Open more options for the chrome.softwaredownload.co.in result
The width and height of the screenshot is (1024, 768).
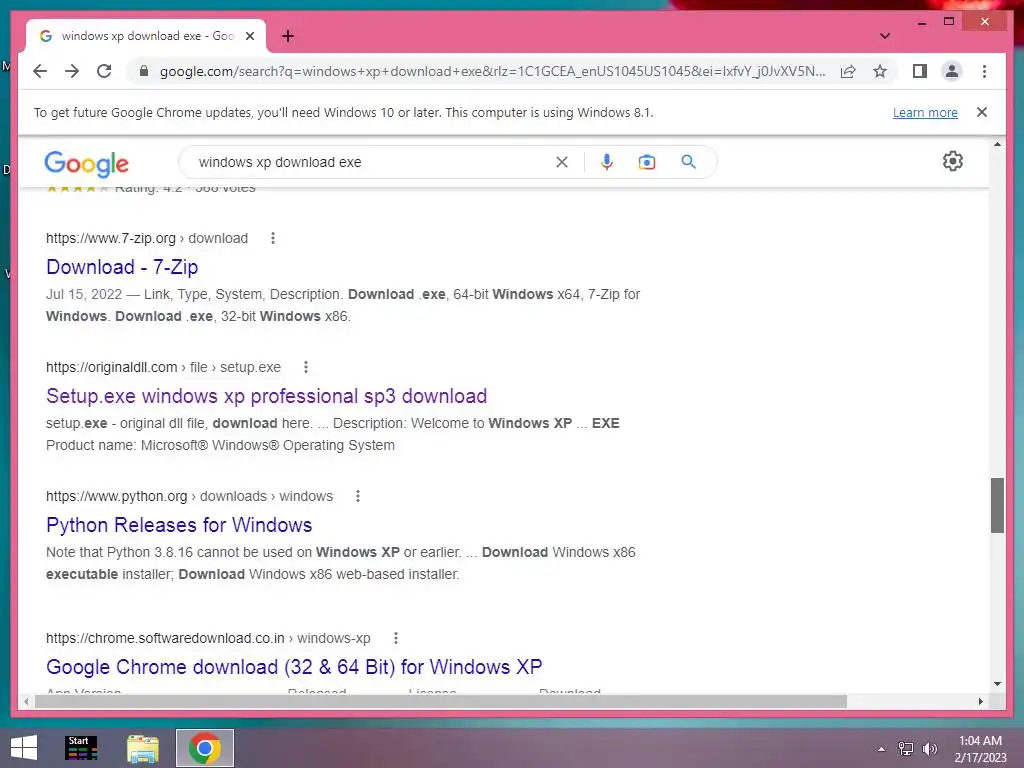click(x=396, y=638)
